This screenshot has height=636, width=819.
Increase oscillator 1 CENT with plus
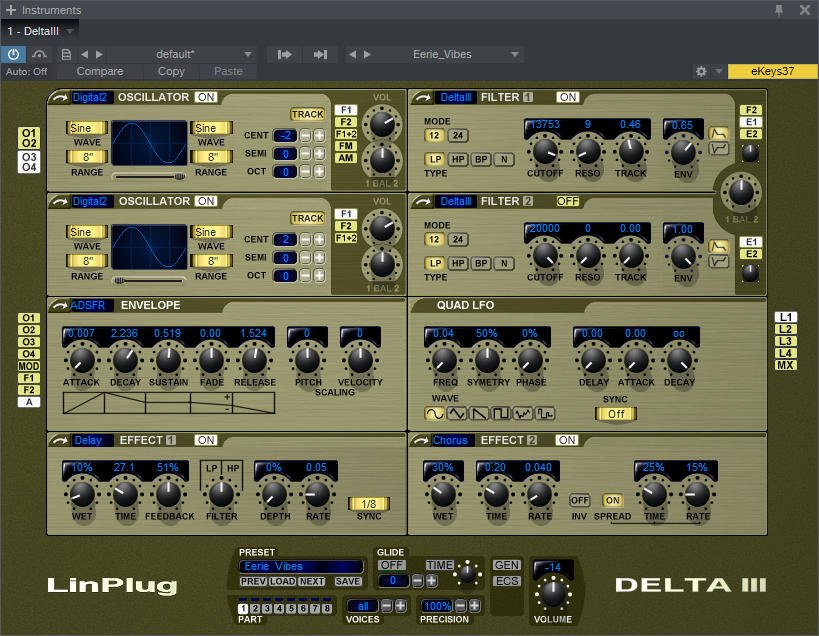[x=319, y=136]
